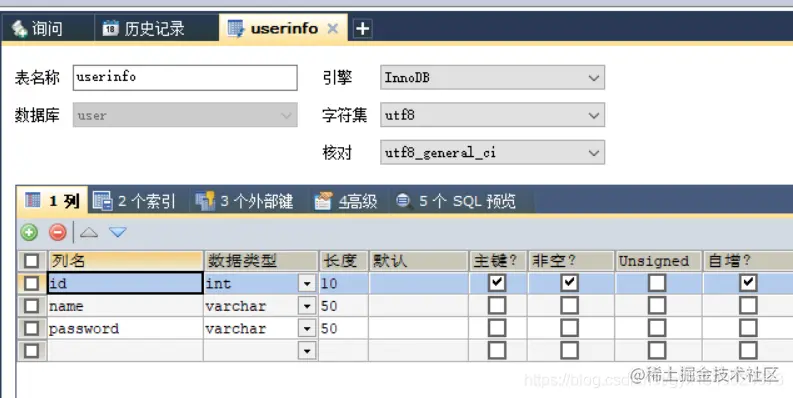793x398 pixels.
Task: Uncheck 非空 not-null for id
Action: click(x=569, y=282)
